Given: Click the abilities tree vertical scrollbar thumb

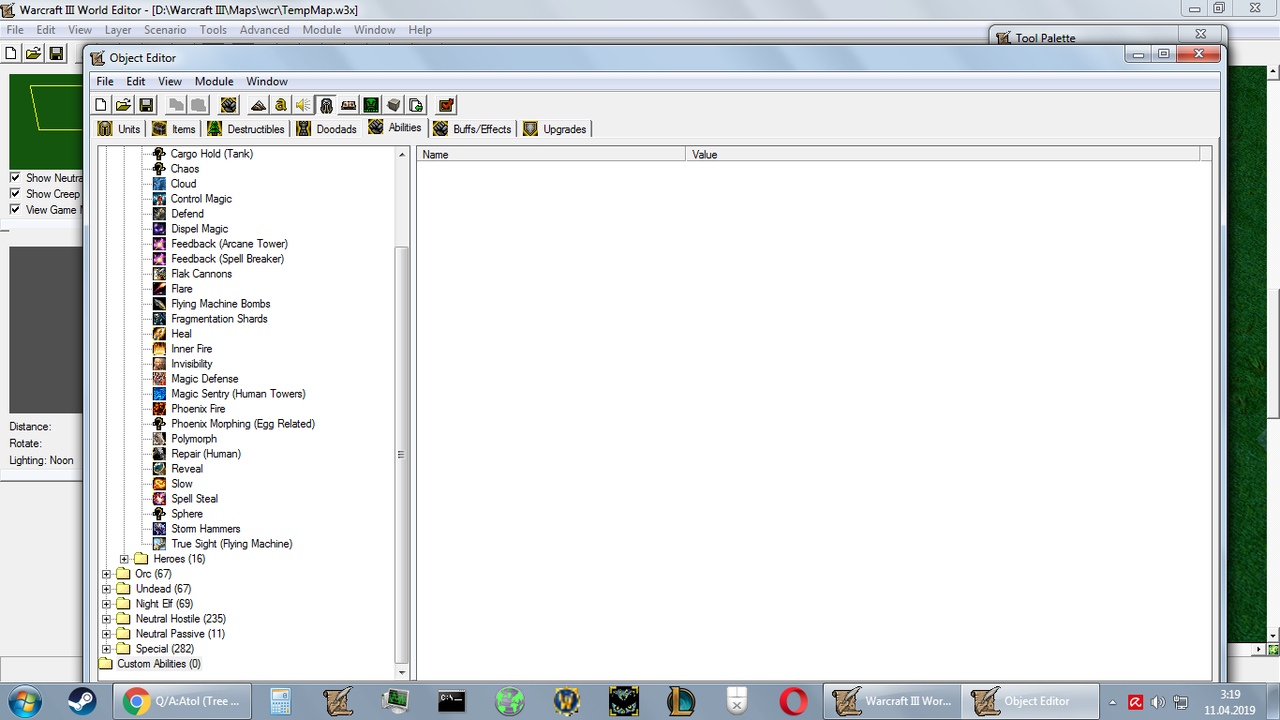Looking at the screenshot, I should pos(402,454).
